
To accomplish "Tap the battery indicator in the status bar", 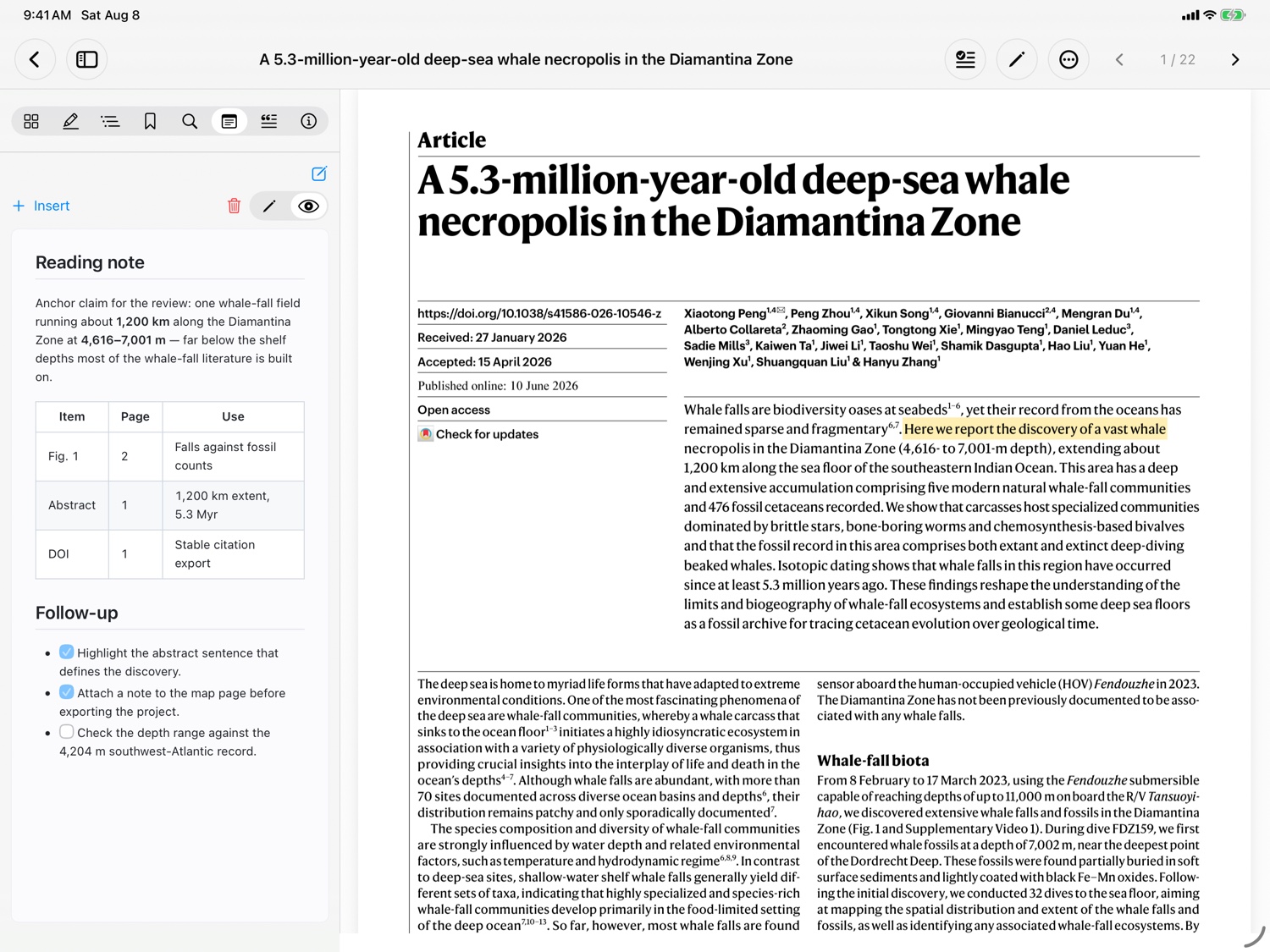I will coord(1233,14).
